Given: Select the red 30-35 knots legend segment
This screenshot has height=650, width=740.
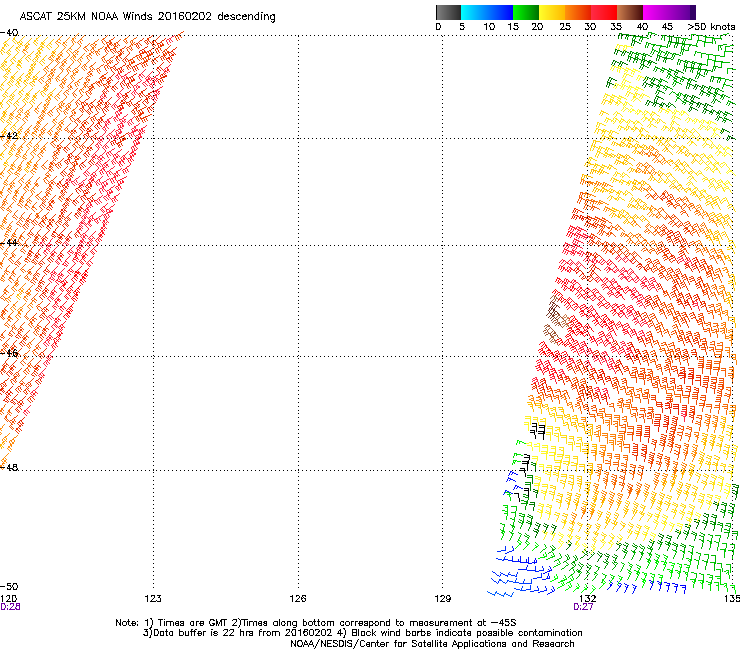Looking at the screenshot, I should point(603,12).
